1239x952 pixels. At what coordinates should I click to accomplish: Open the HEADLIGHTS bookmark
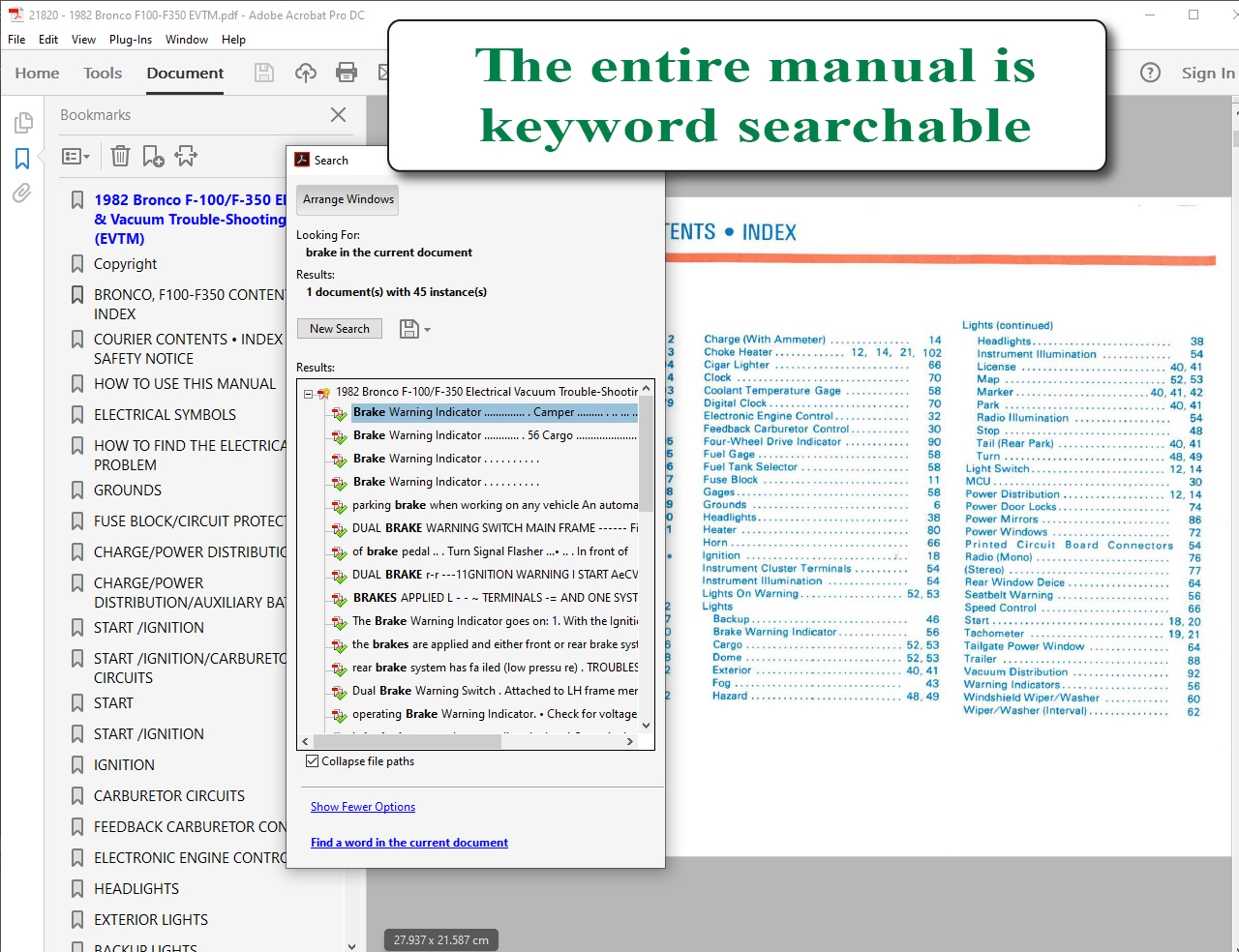tap(136, 889)
